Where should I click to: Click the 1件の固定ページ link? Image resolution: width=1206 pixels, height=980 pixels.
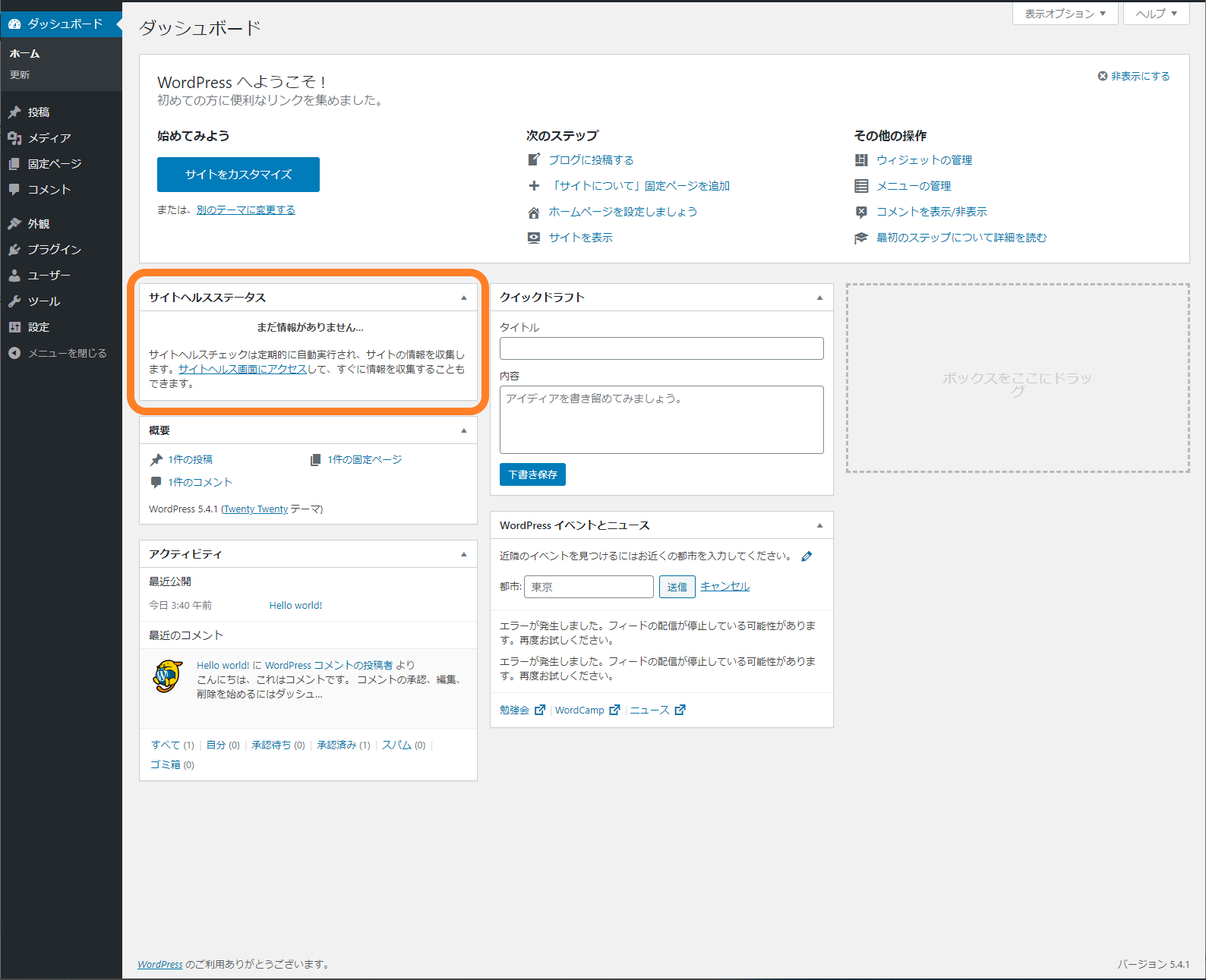coord(365,460)
